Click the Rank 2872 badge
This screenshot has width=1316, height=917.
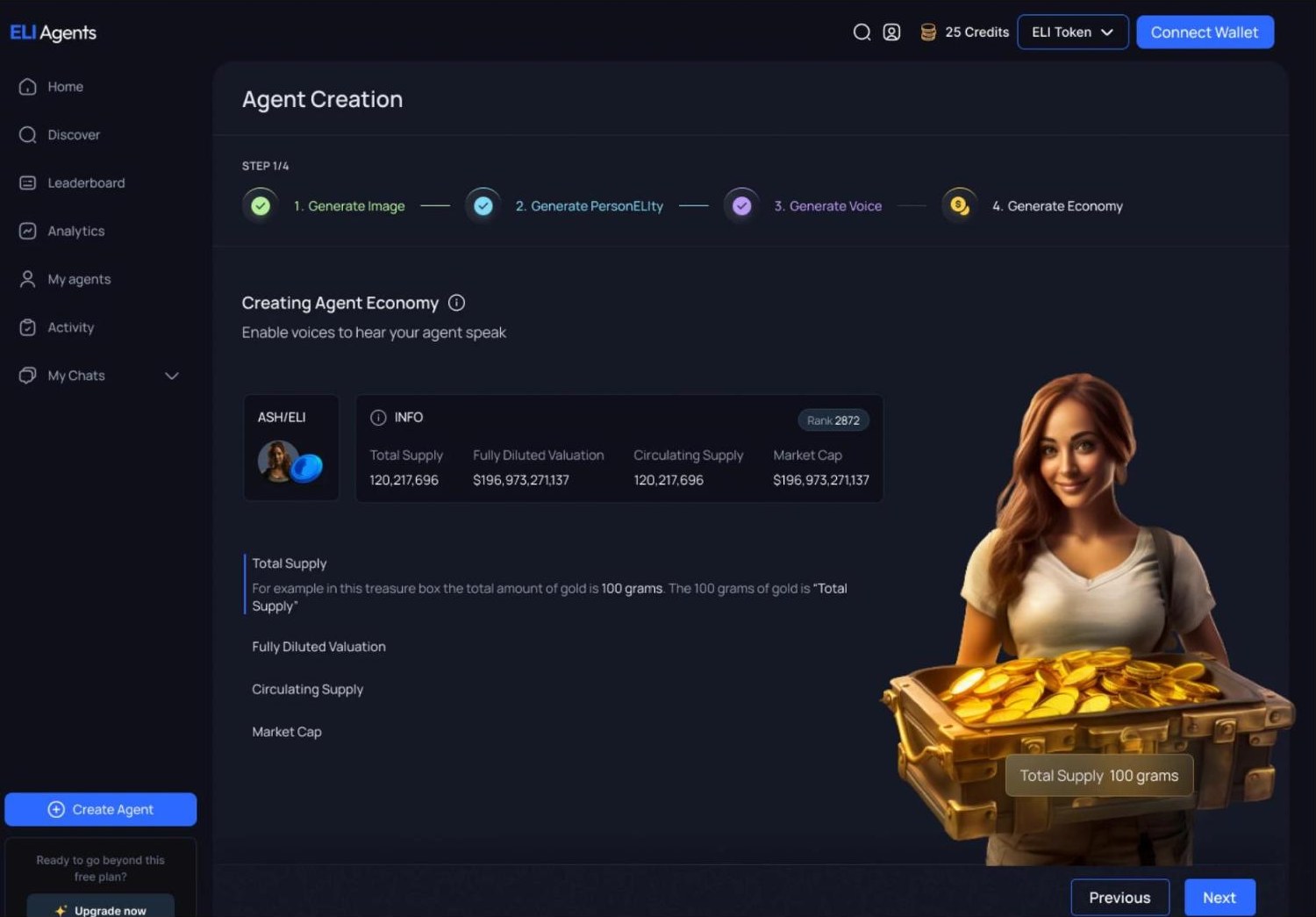(x=833, y=420)
